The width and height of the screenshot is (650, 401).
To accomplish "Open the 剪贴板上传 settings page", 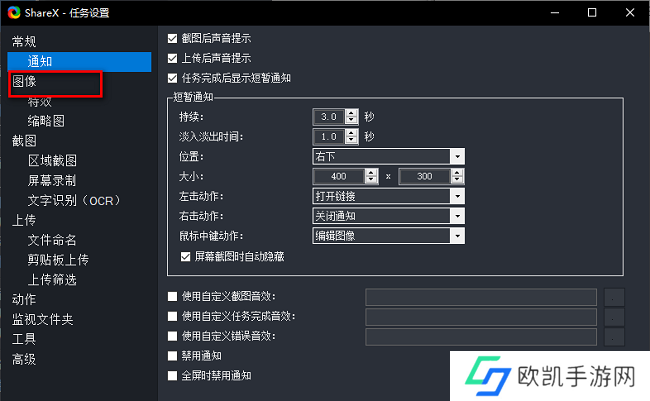I will (58, 260).
